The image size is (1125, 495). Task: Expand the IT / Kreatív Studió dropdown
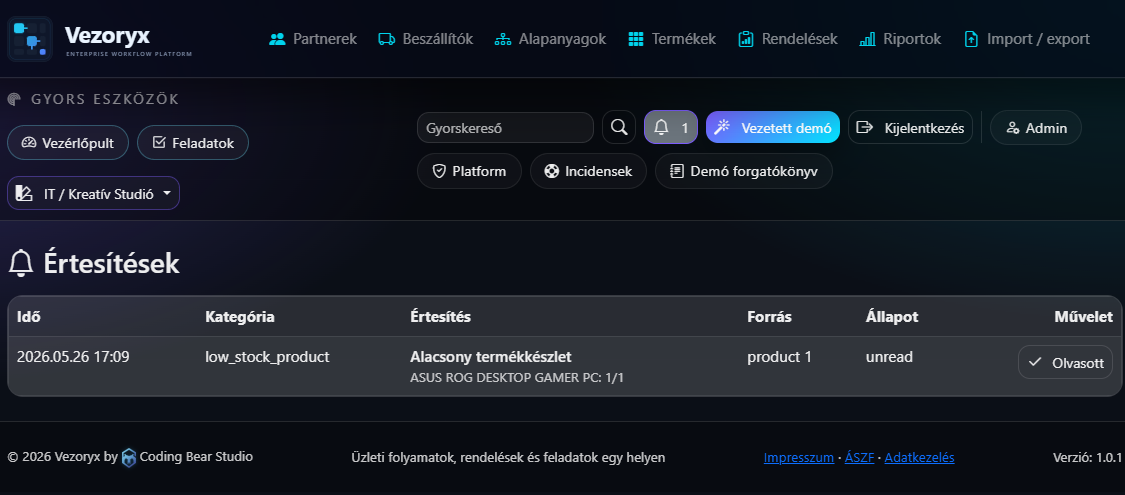tap(93, 194)
